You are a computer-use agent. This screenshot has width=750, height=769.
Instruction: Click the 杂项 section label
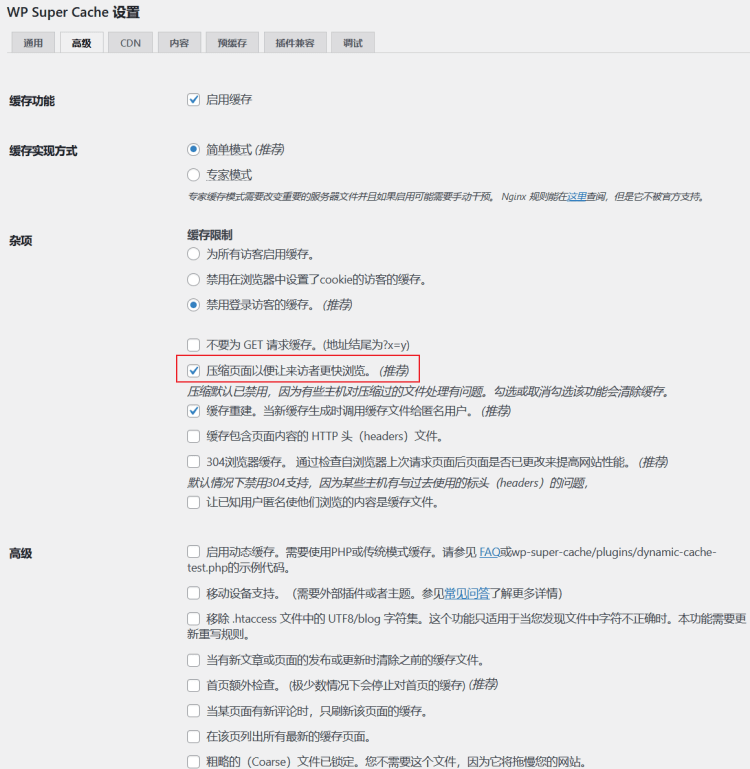tap(21, 241)
